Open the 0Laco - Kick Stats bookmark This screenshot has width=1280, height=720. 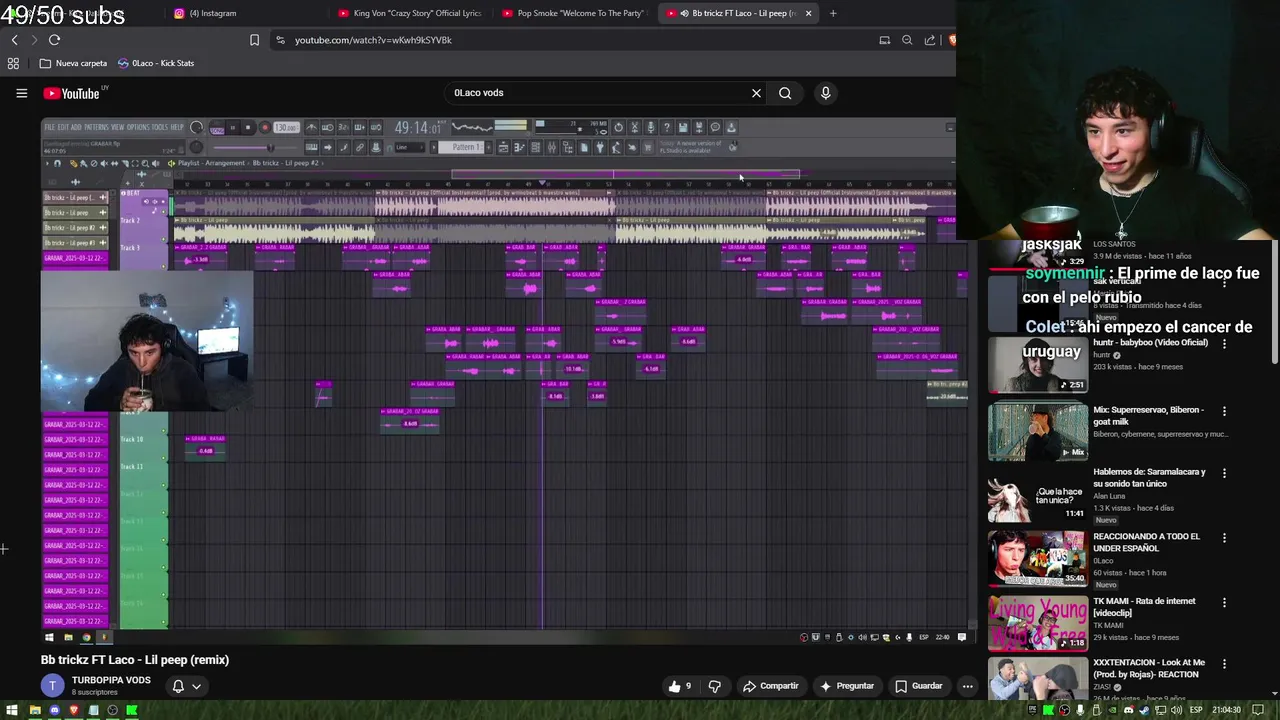click(156, 63)
